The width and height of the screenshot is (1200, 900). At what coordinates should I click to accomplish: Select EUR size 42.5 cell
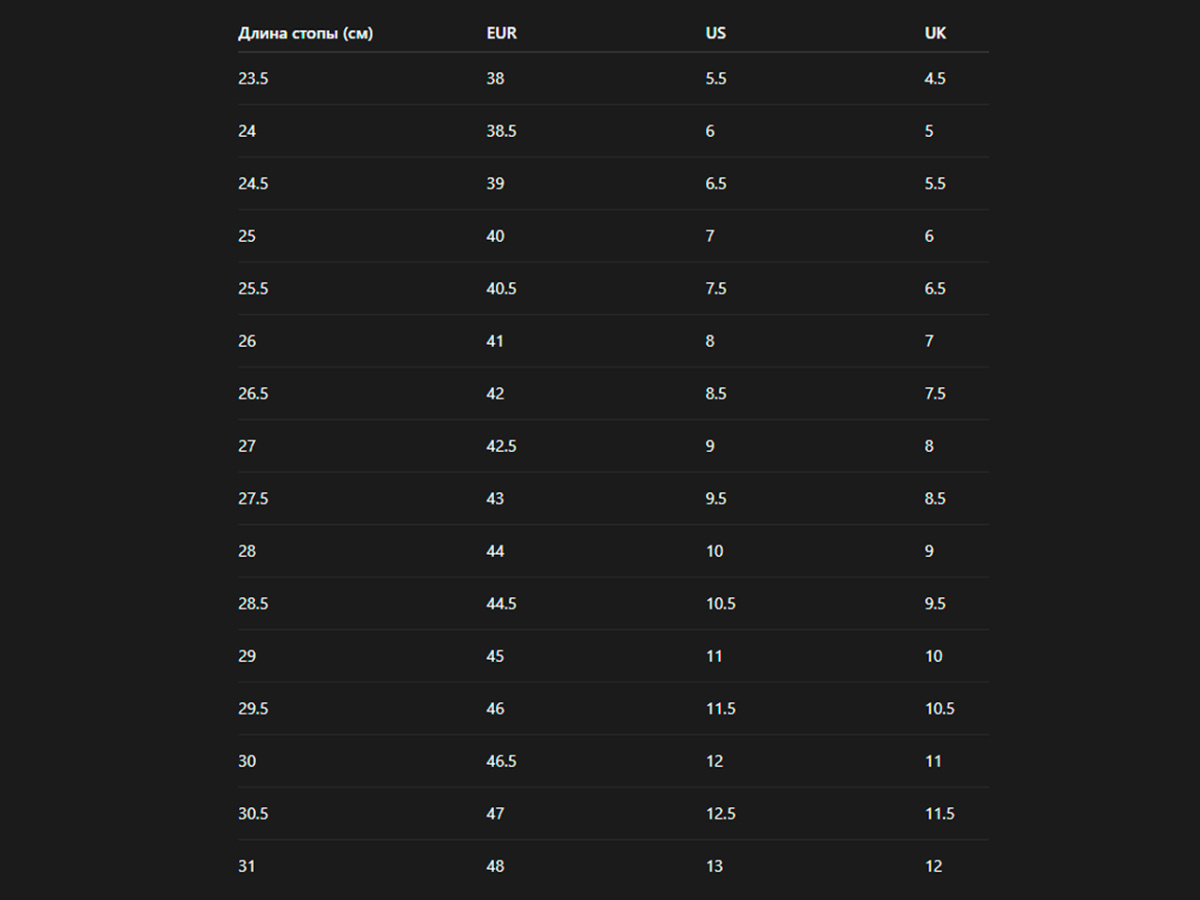tap(501, 446)
